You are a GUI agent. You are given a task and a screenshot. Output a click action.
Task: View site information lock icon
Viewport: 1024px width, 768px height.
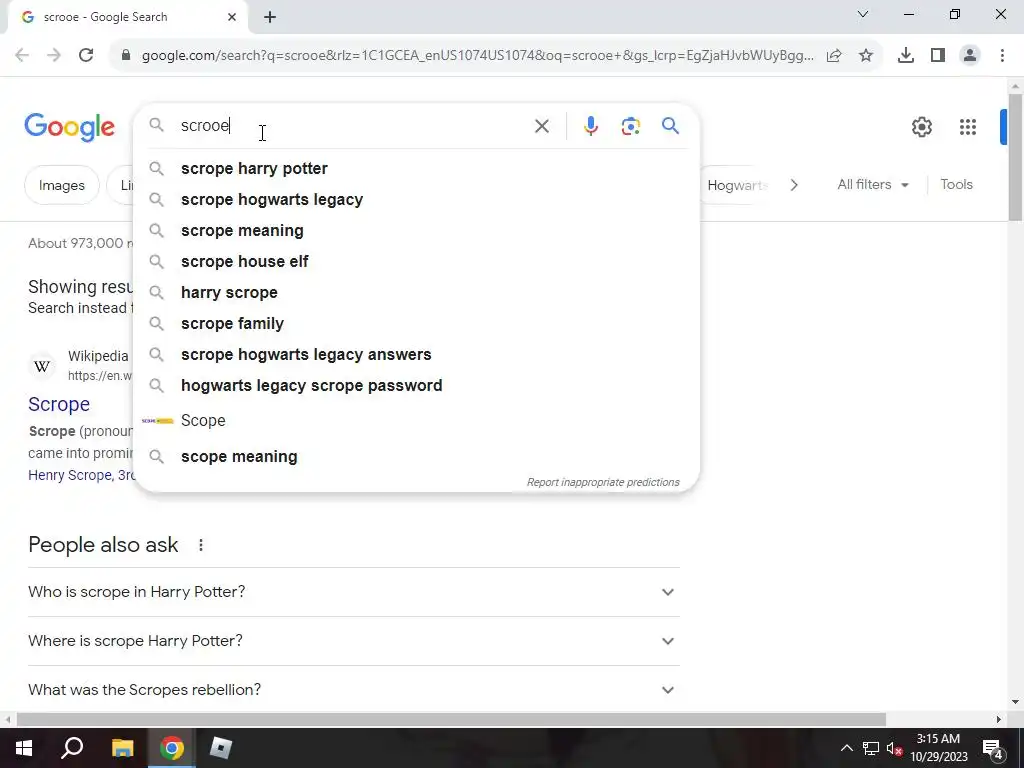click(x=126, y=55)
